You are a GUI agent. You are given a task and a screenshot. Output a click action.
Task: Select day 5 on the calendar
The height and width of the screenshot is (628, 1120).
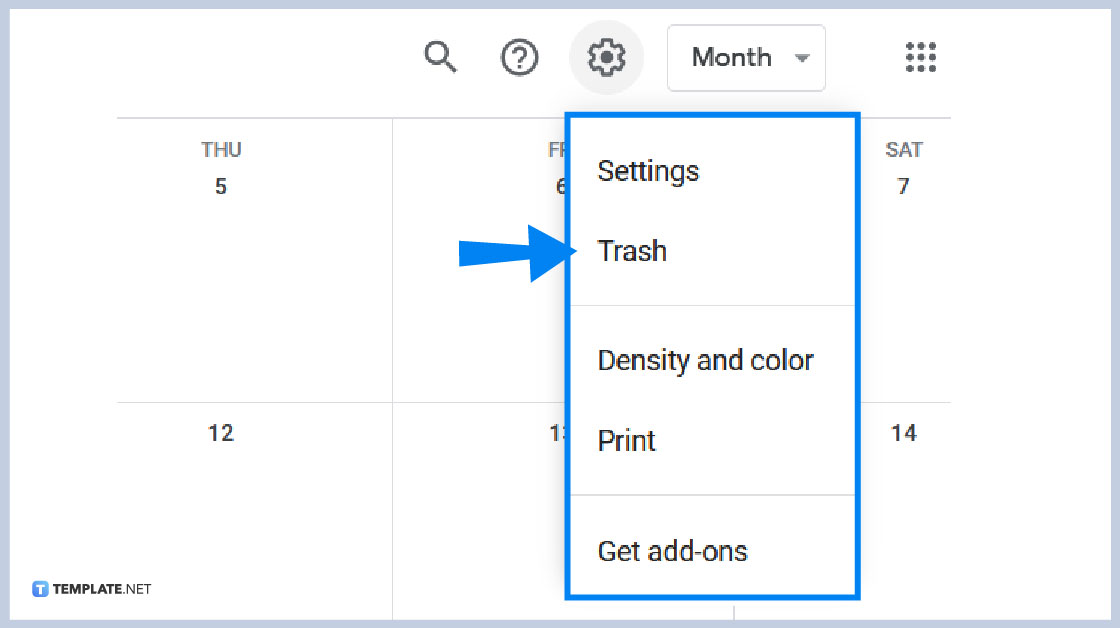click(220, 186)
